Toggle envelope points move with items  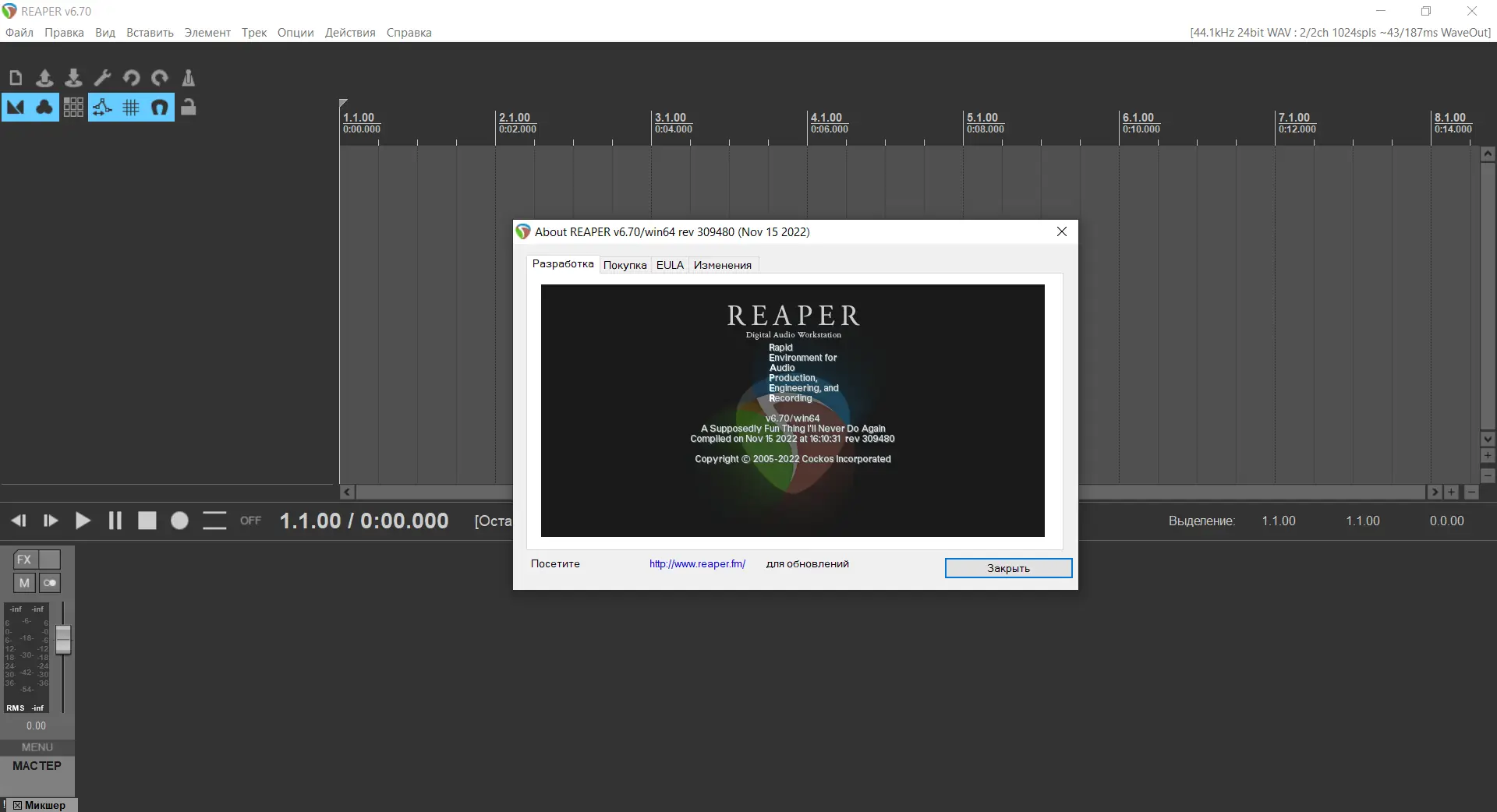tap(102, 108)
